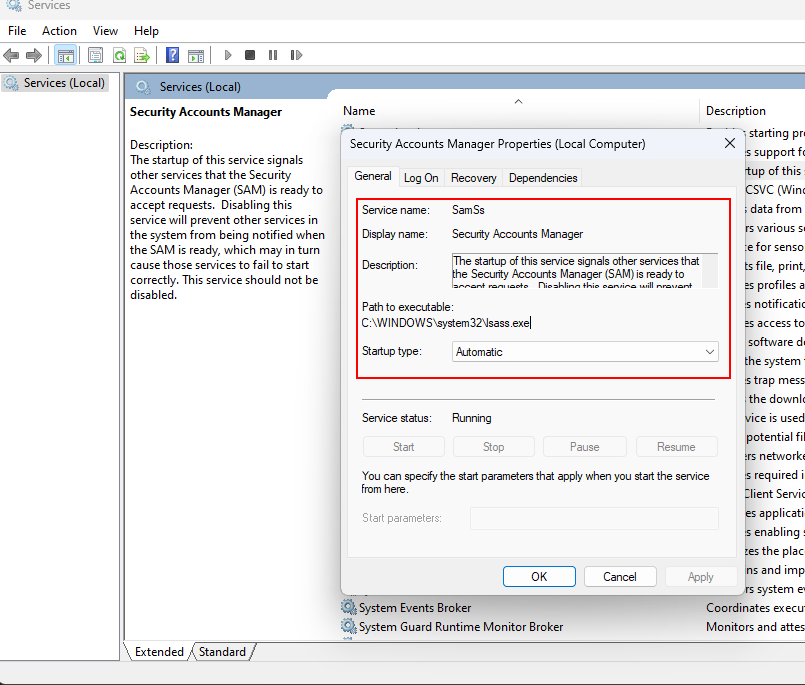Select the System Events Broker gear icon
The height and width of the screenshot is (685, 805).
(x=349, y=607)
